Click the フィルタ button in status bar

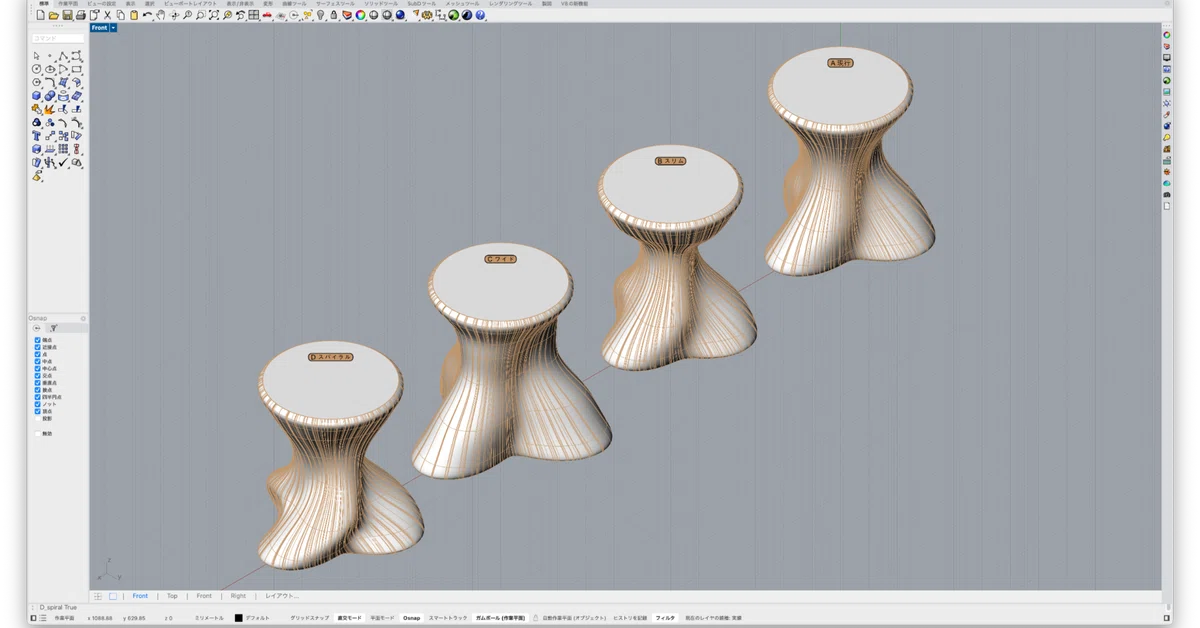coord(665,618)
